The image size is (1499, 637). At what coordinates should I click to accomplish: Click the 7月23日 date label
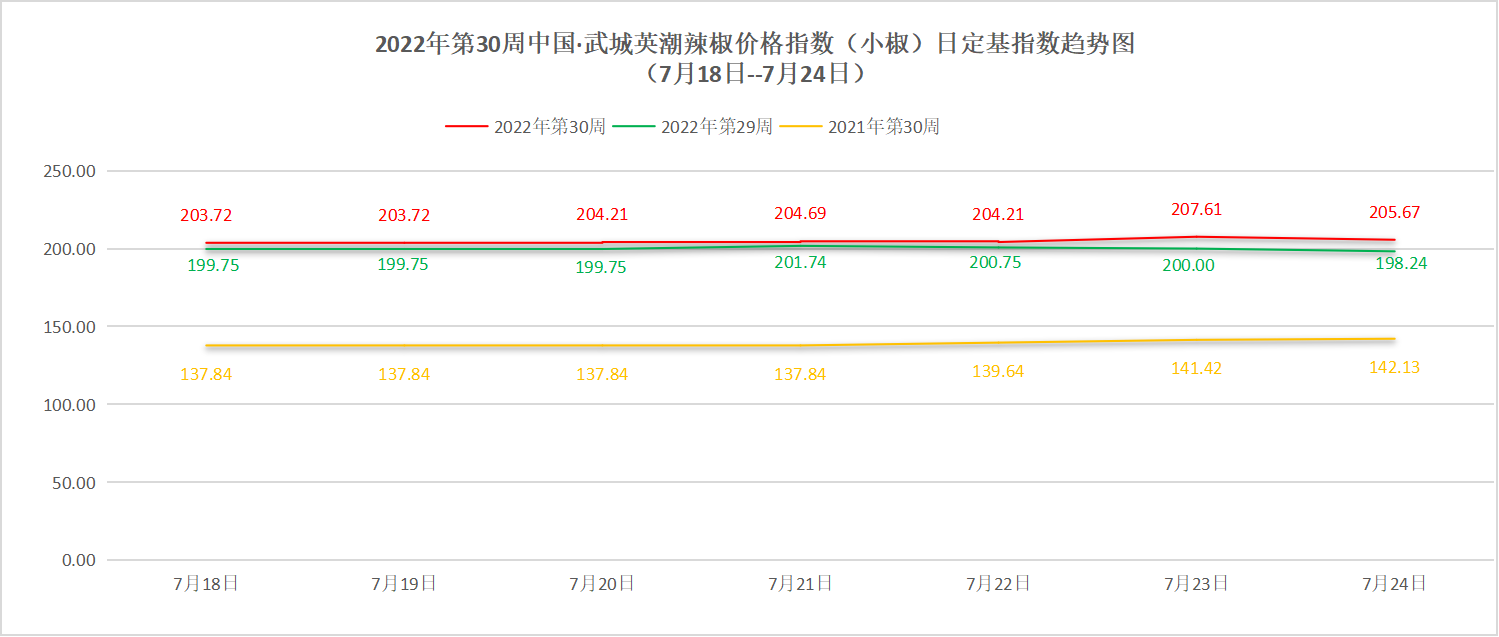point(1196,584)
